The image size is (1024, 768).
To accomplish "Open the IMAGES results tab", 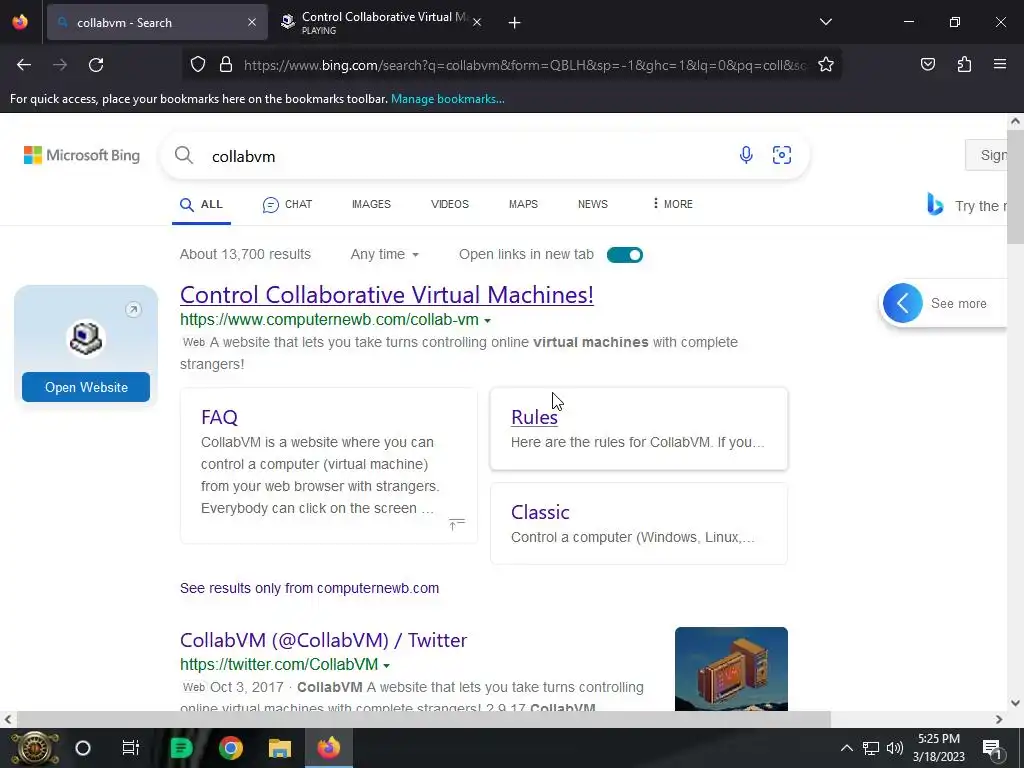I will (371, 204).
